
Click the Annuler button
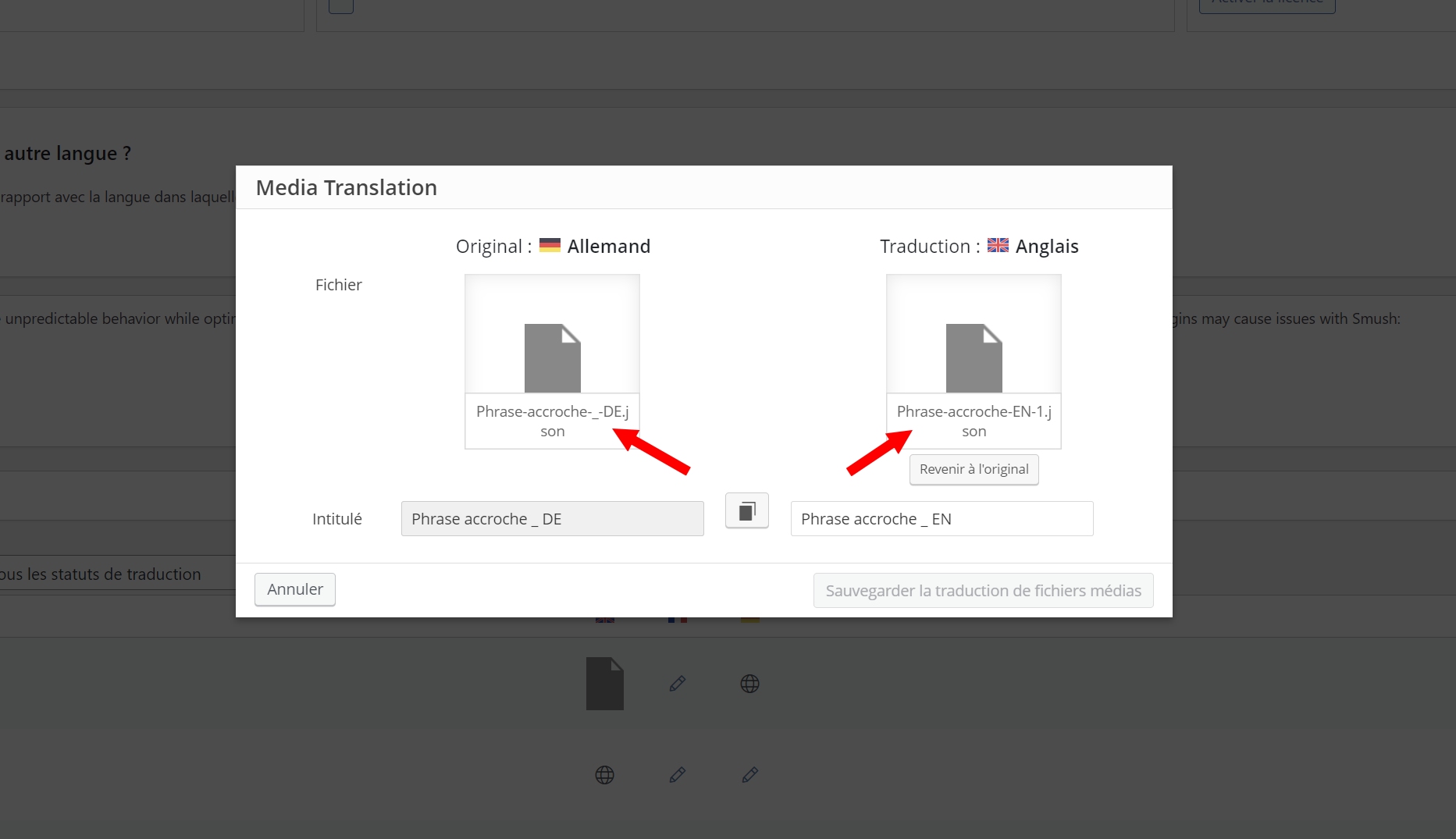point(295,589)
